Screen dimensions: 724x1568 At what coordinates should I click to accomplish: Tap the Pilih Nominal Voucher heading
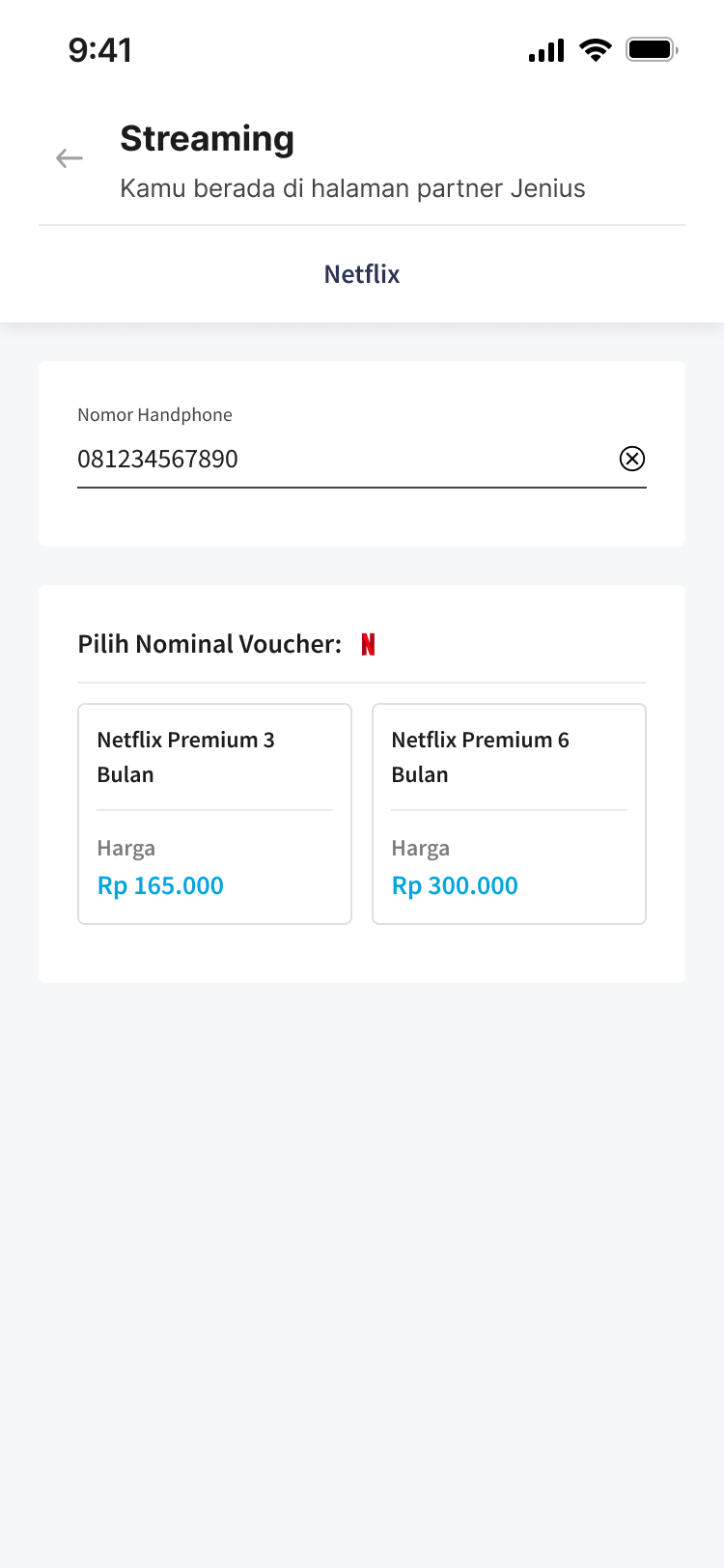(x=209, y=644)
